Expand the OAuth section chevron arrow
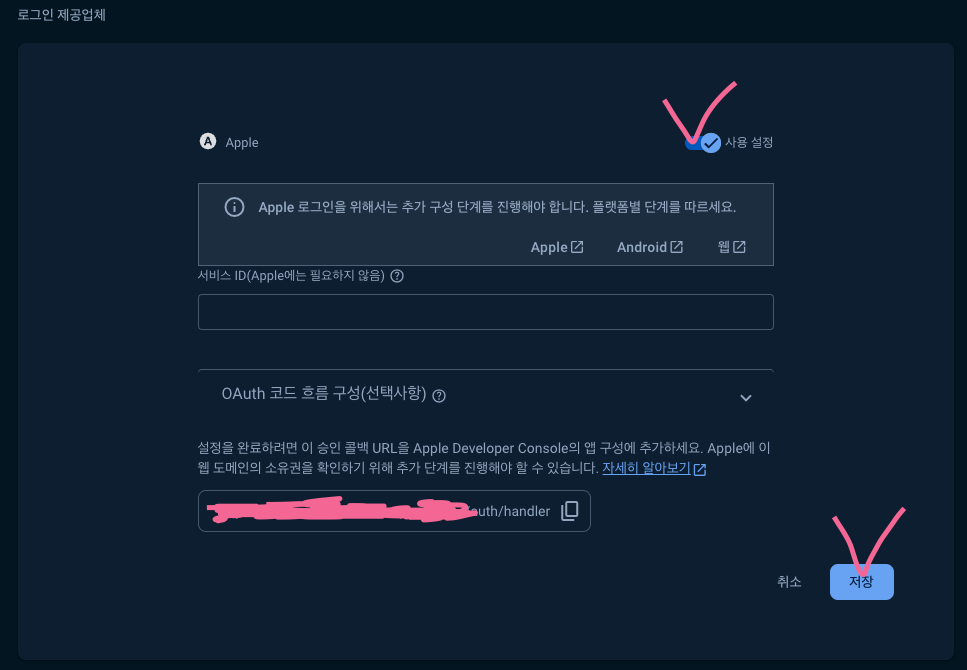Screen dimensions: 967x670 746,398
